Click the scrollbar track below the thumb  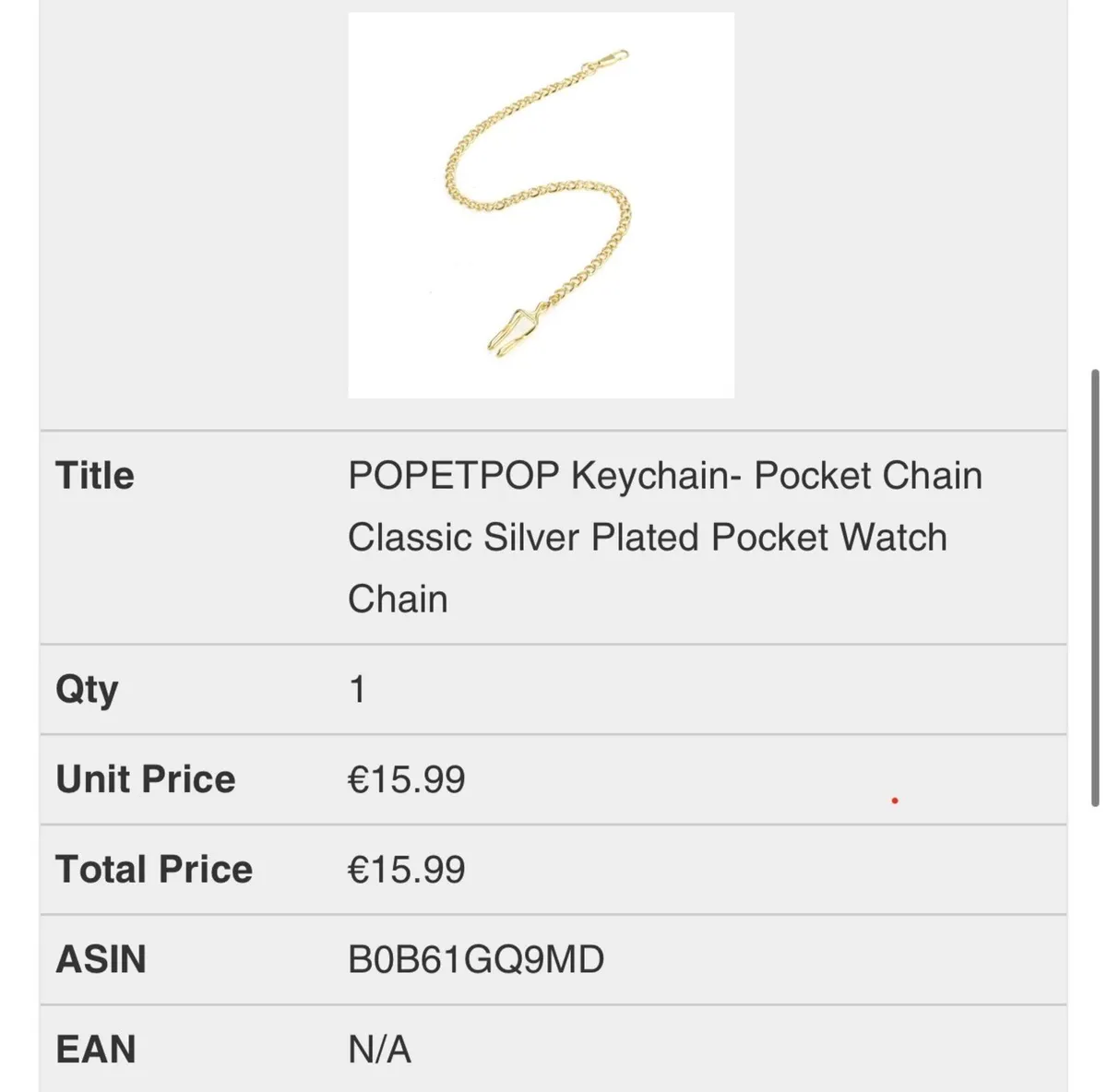pyautogui.click(x=1095, y=948)
